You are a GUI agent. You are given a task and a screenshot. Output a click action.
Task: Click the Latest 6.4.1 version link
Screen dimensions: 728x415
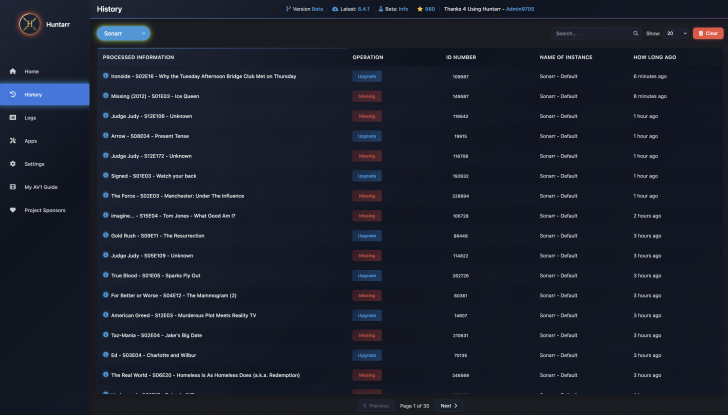[351, 9]
